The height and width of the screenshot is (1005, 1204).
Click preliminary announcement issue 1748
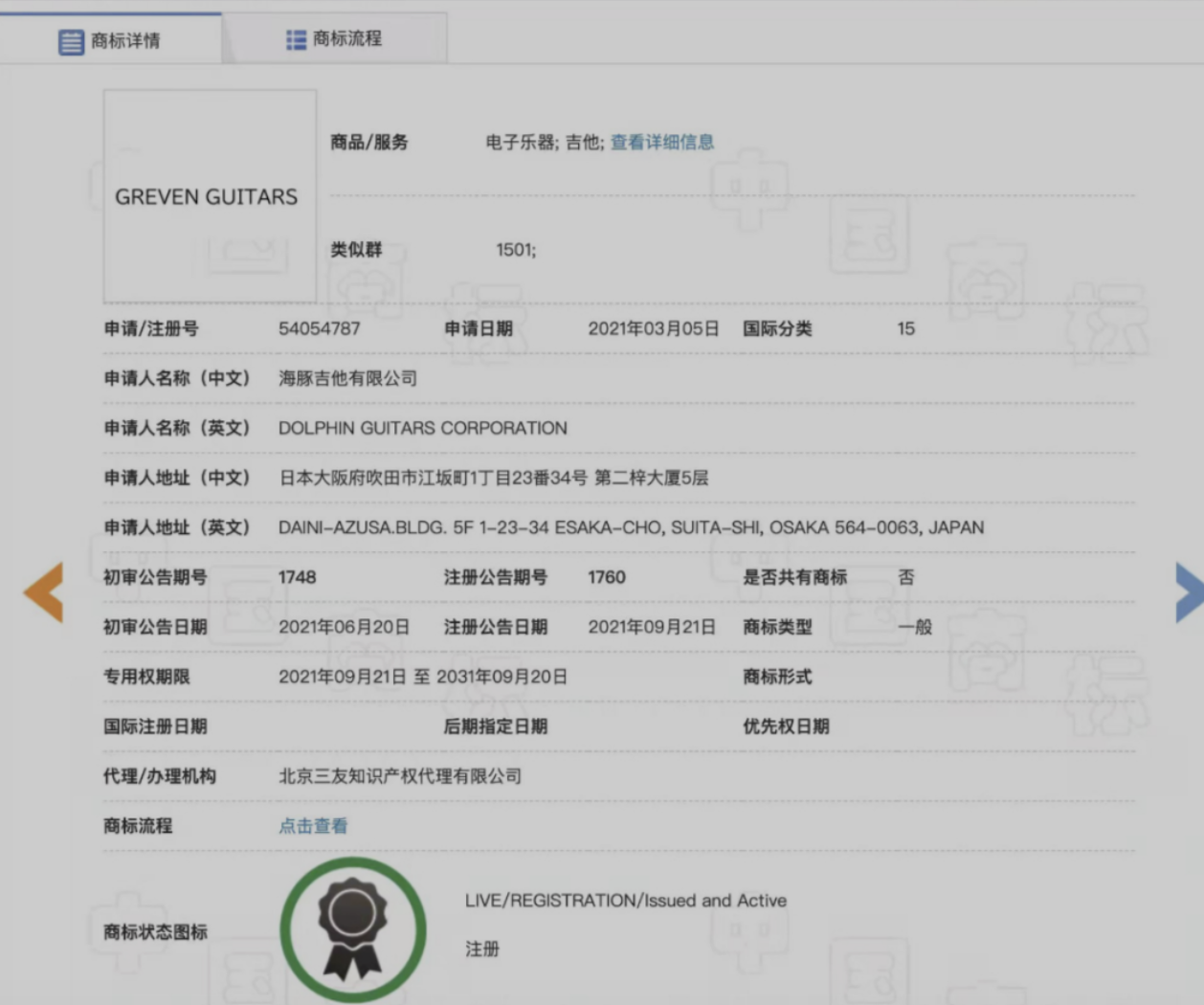coord(298,578)
